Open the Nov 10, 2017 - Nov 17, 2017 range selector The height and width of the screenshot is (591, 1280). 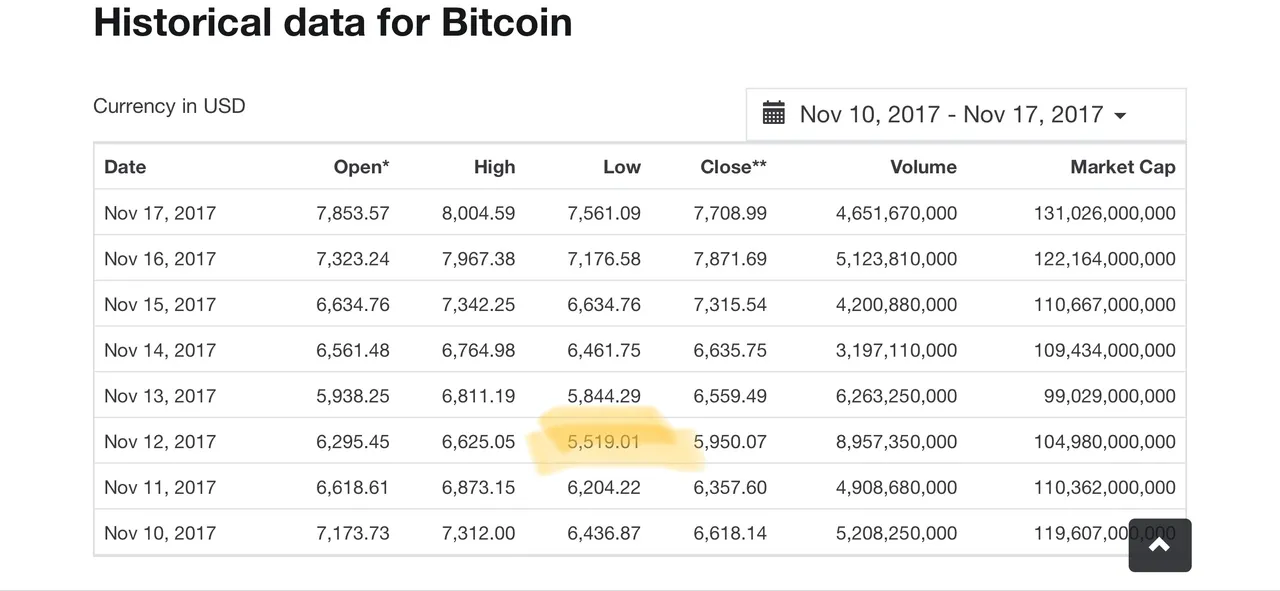click(x=966, y=114)
